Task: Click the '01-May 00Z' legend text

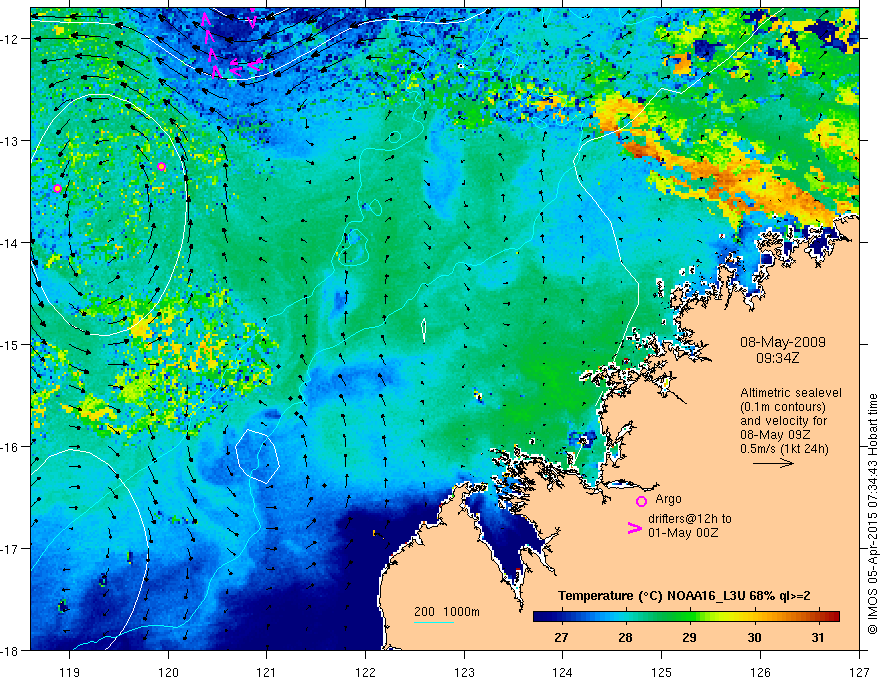Action: point(682,532)
